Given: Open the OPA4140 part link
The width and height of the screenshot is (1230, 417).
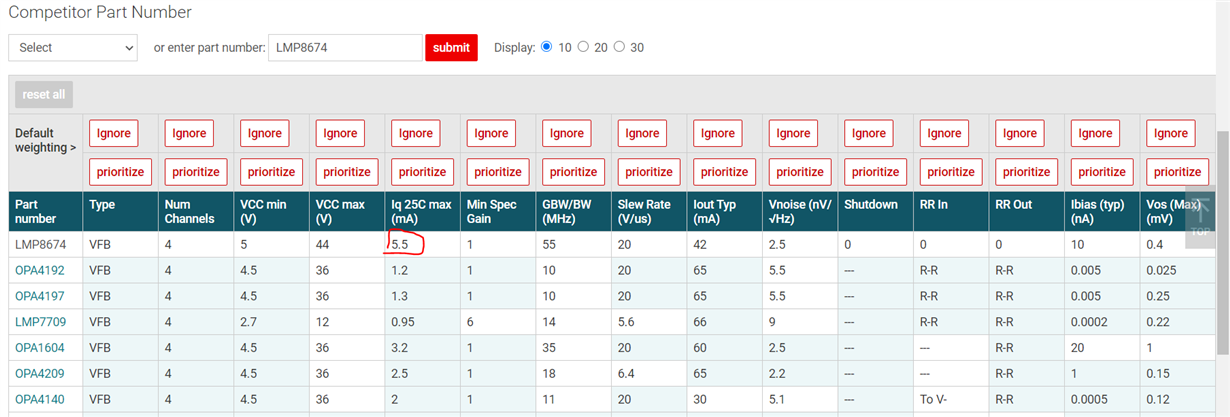Looking at the screenshot, I should coord(39,400).
